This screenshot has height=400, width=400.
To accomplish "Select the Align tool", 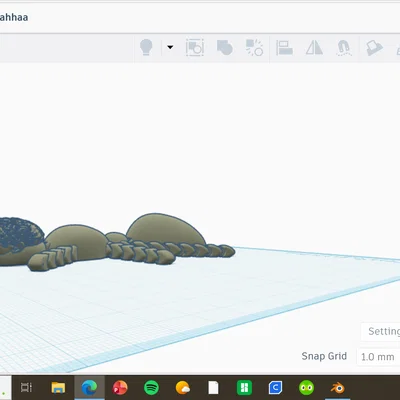I will (284, 48).
